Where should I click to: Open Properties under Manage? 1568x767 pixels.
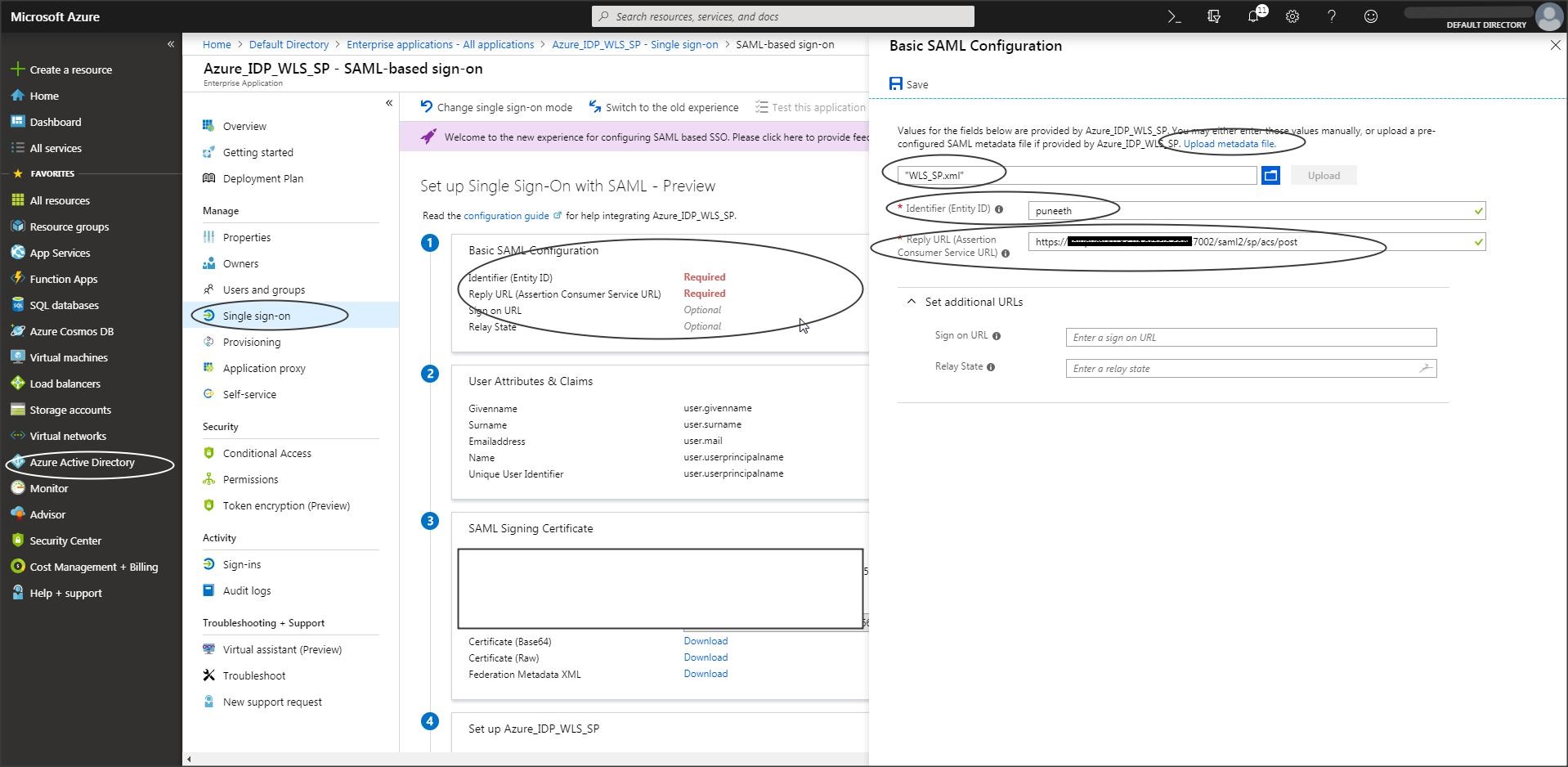point(247,237)
